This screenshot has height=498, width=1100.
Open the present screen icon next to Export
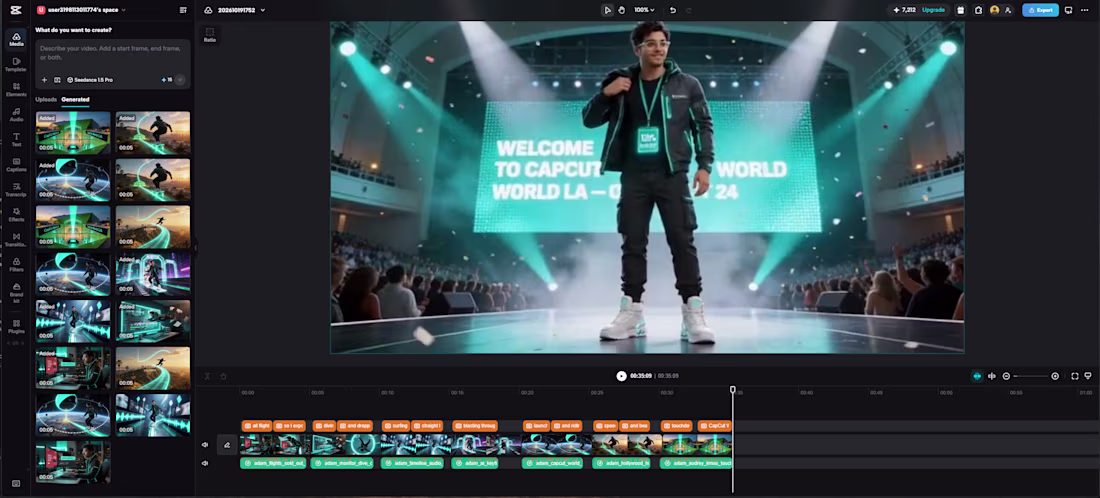point(1068,10)
